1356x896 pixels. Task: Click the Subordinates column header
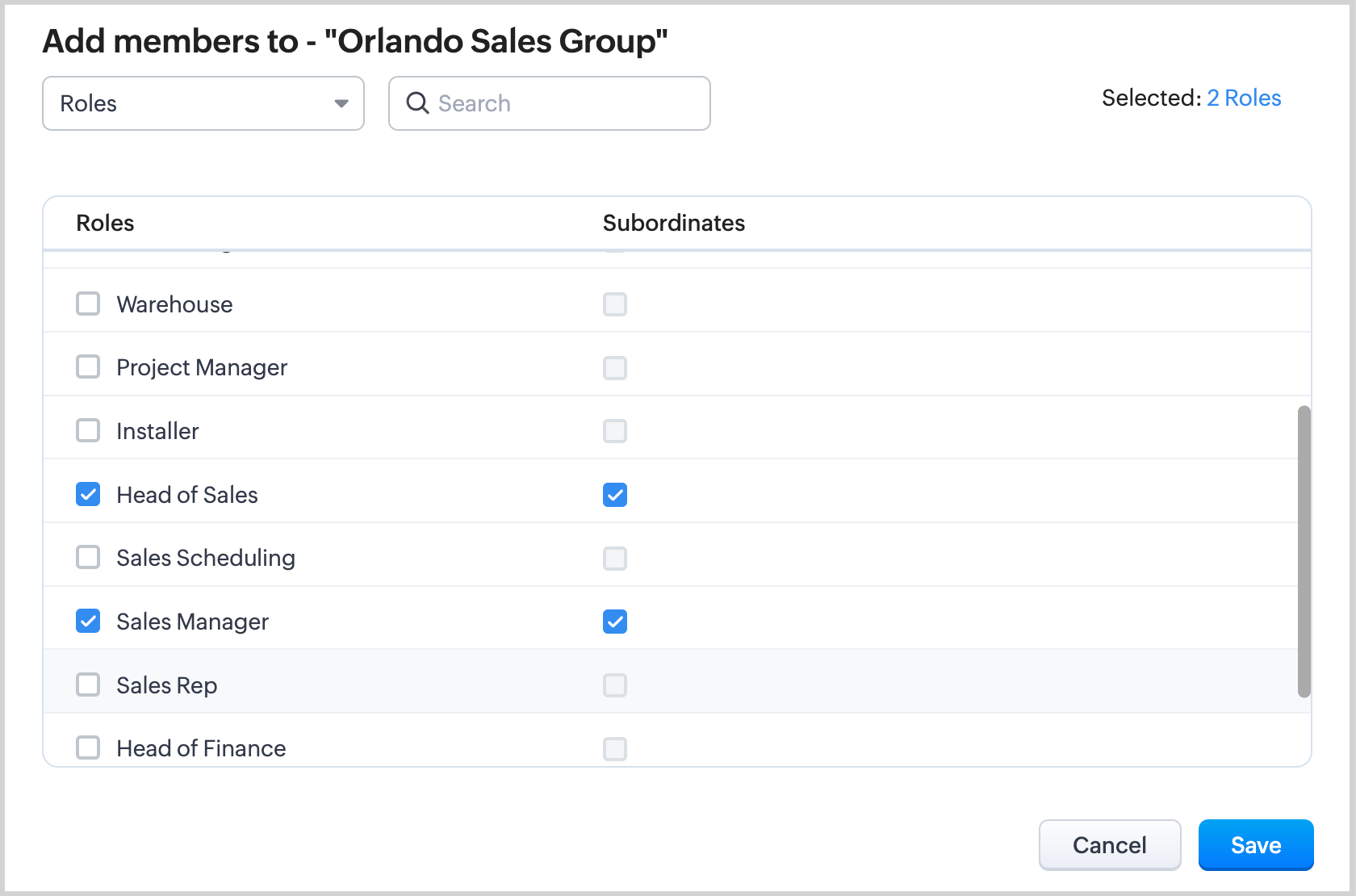point(673,223)
